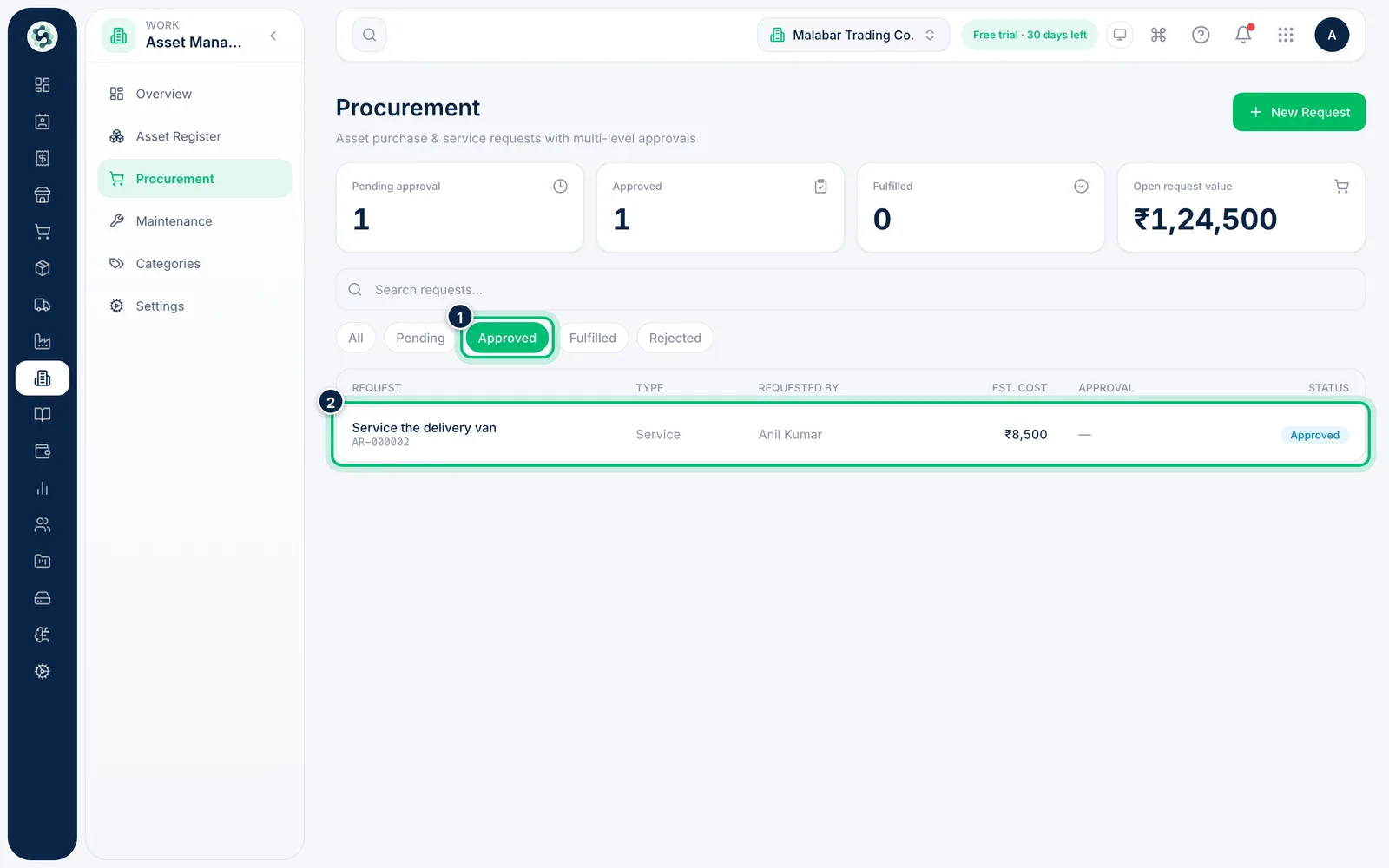Click the settings gear icon in the dark rail
1389x868 pixels.
click(x=42, y=672)
